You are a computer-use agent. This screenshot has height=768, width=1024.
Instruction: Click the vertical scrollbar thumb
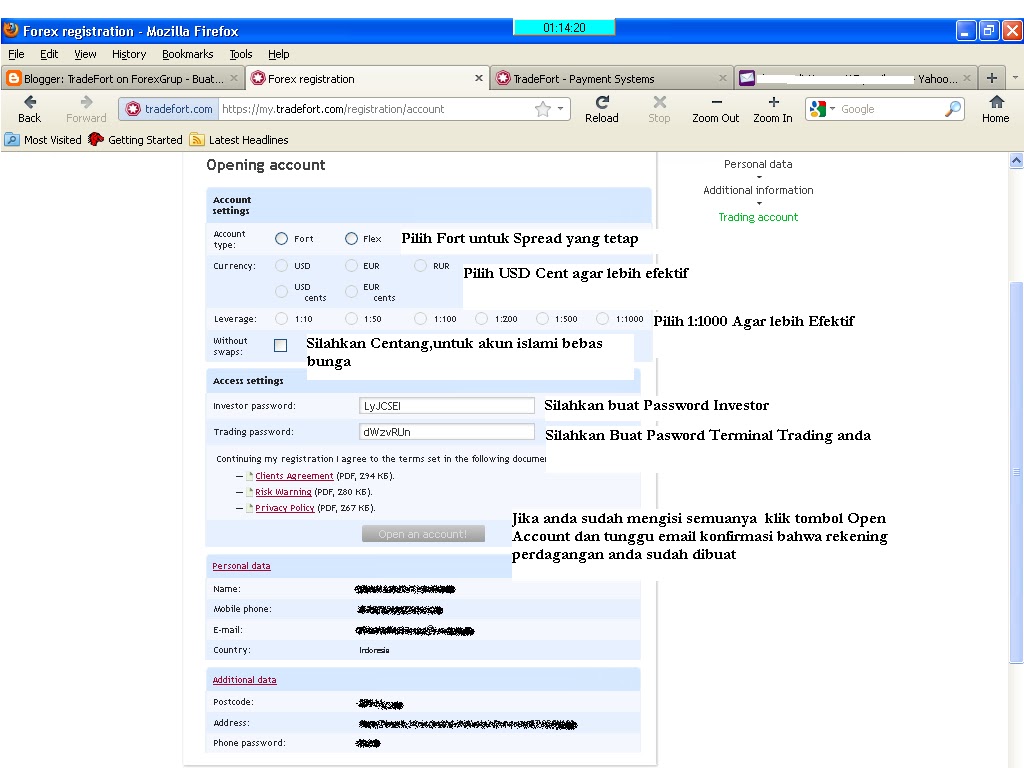[1016, 472]
